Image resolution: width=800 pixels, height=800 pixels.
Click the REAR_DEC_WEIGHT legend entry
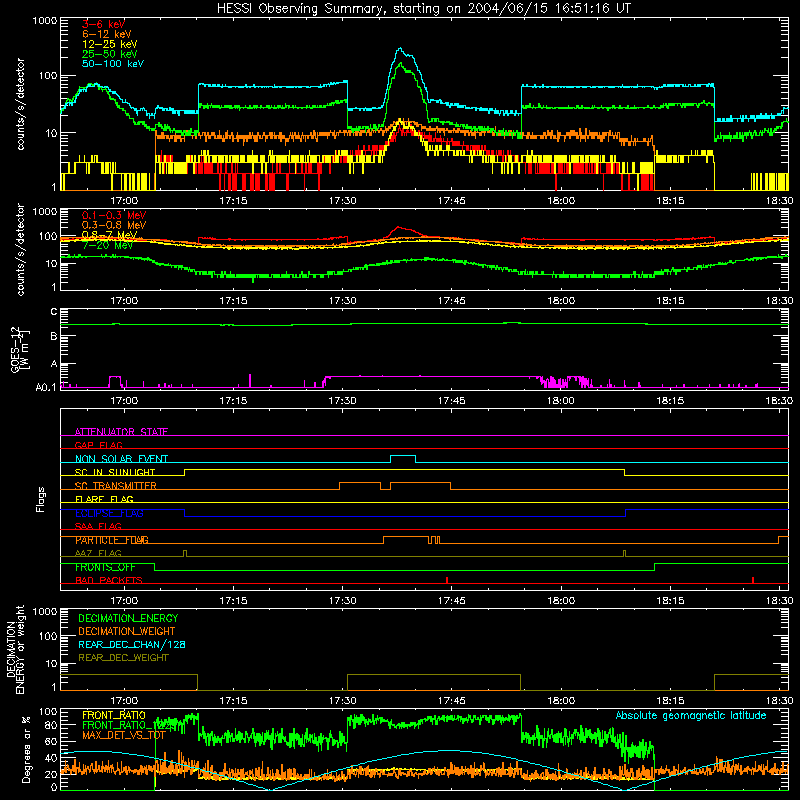click(x=123, y=658)
